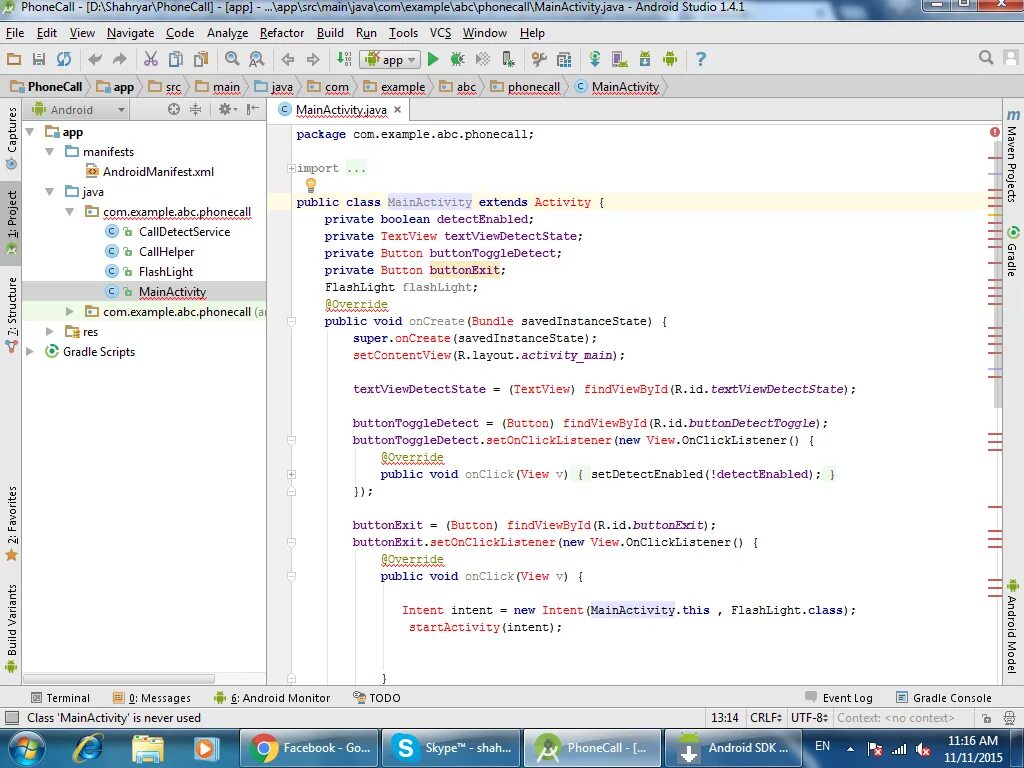The width and height of the screenshot is (1024, 768).
Task: Collapse the java folder node
Action: click(50, 192)
